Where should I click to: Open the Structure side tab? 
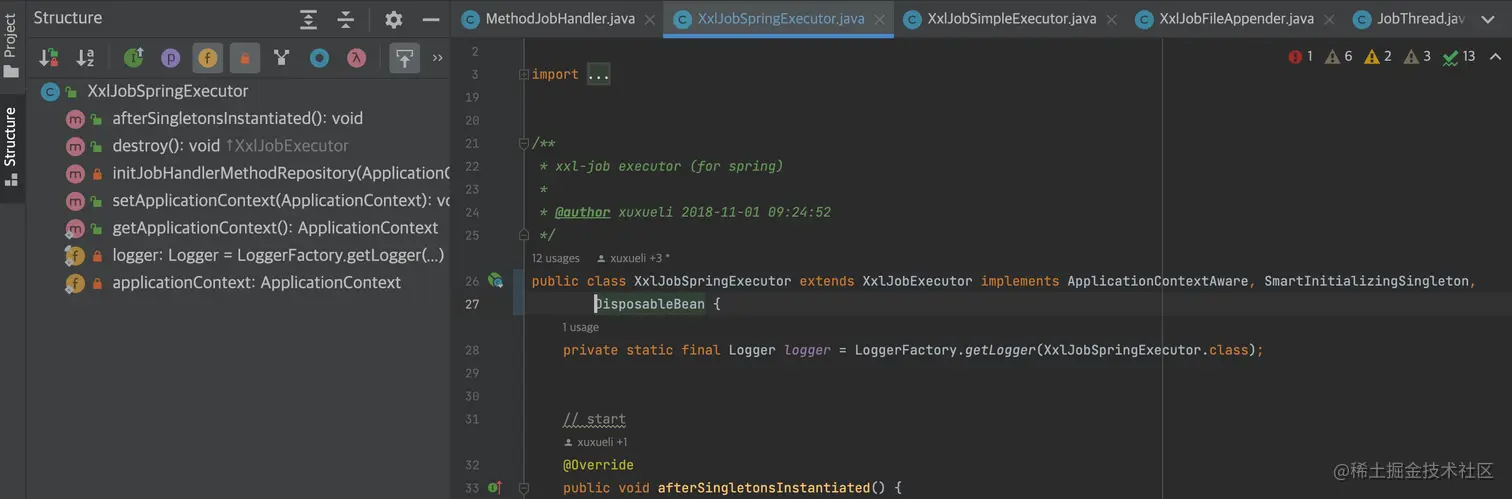click(x=11, y=147)
